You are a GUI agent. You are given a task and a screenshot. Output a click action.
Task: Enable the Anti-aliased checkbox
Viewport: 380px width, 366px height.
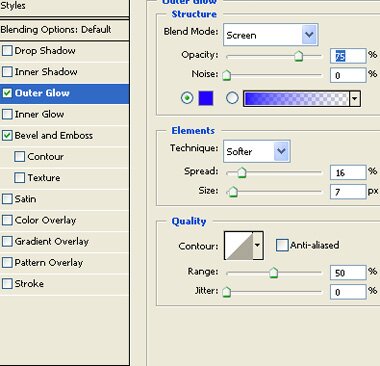(x=282, y=245)
